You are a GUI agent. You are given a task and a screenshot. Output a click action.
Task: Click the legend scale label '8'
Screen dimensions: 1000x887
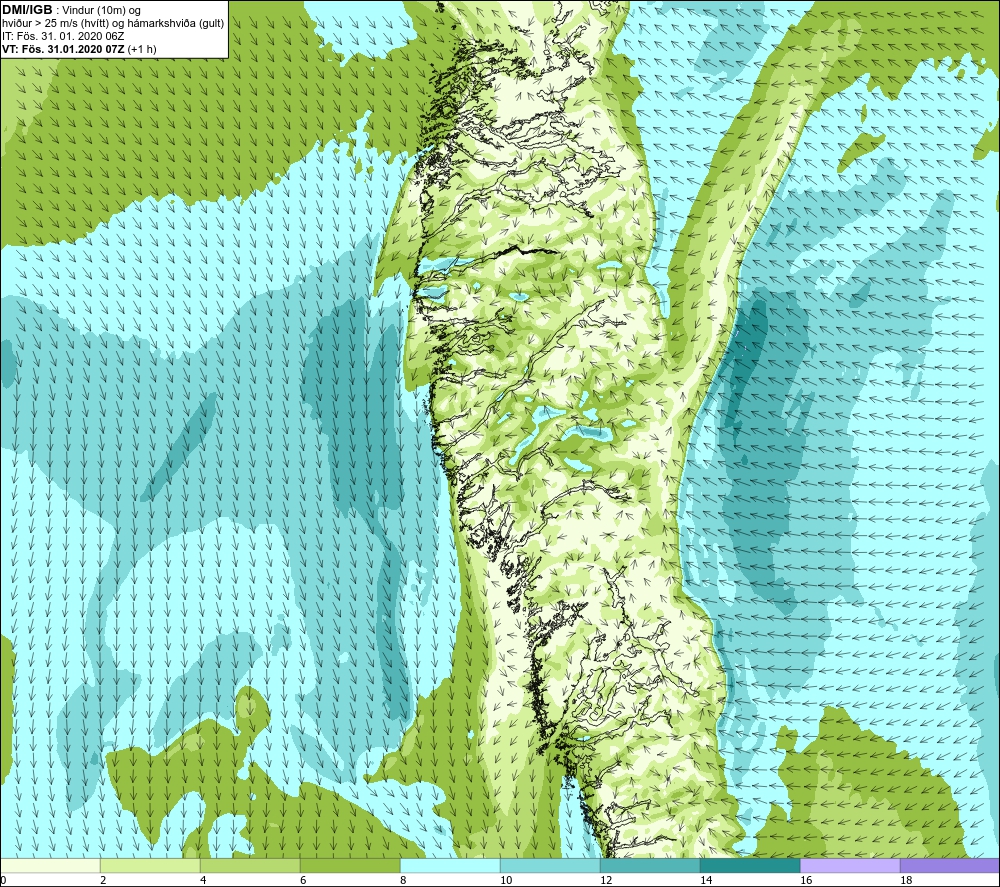tap(403, 881)
